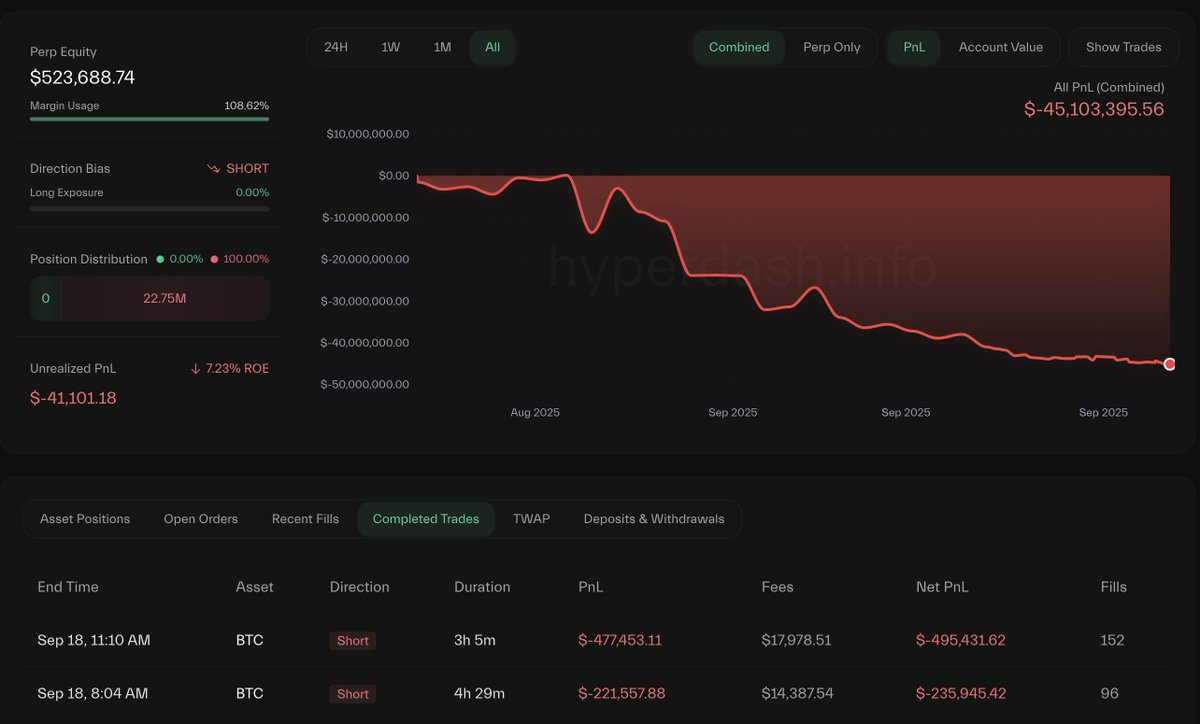Open the Recent Fills tab
Viewport: 1200px width, 724px height.
pyautogui.click(x=305, y=519)
